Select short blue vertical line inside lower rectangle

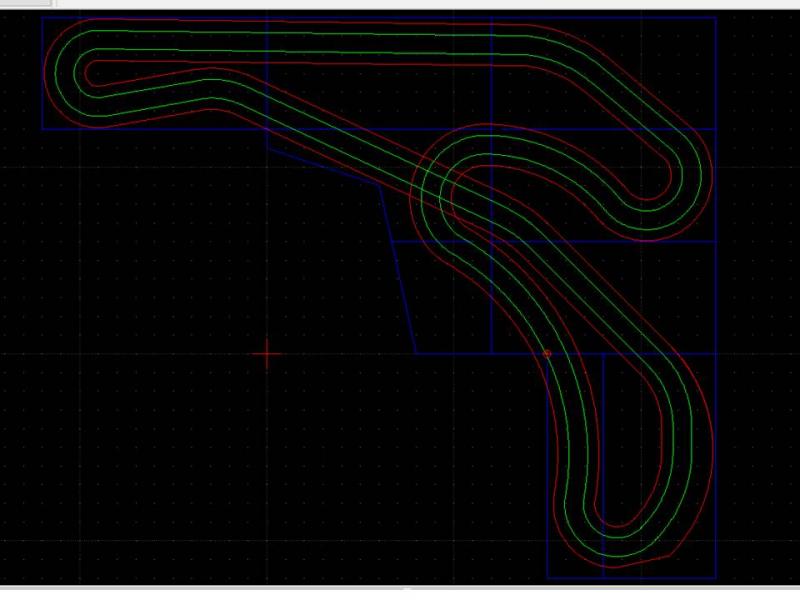[603, 460]
